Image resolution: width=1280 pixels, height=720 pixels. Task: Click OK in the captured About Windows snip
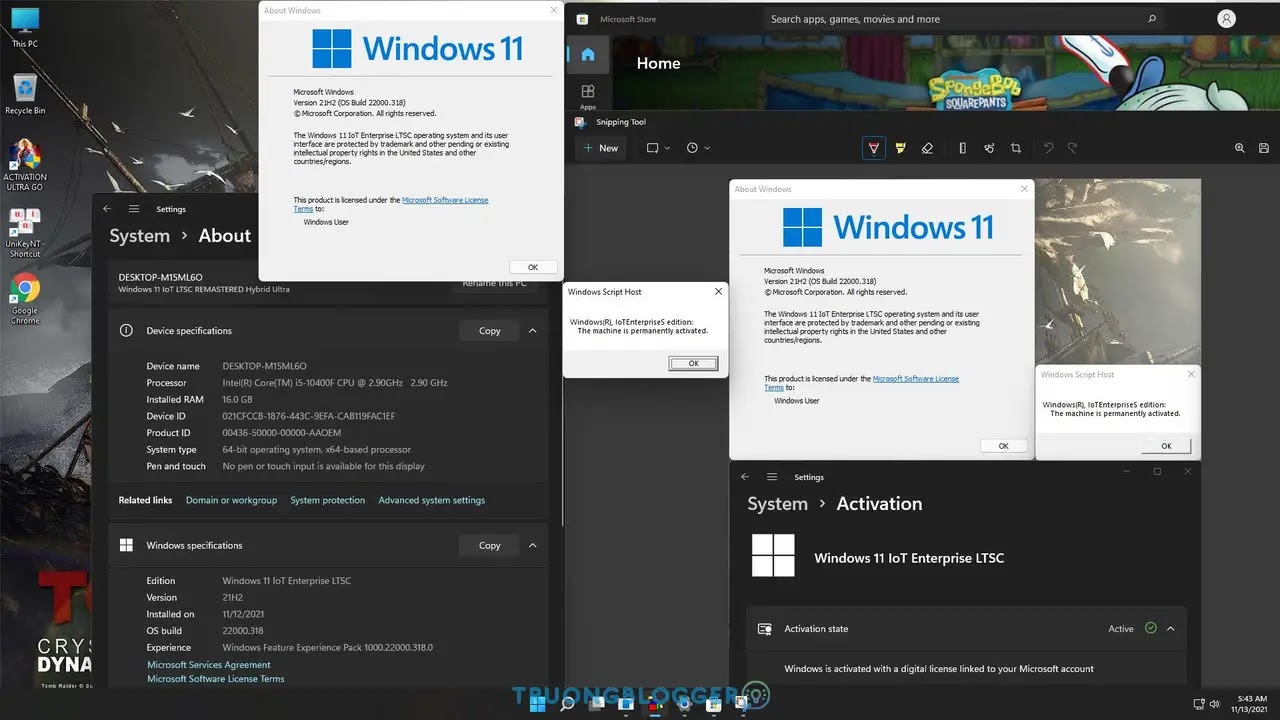[x=1003, y=446]
